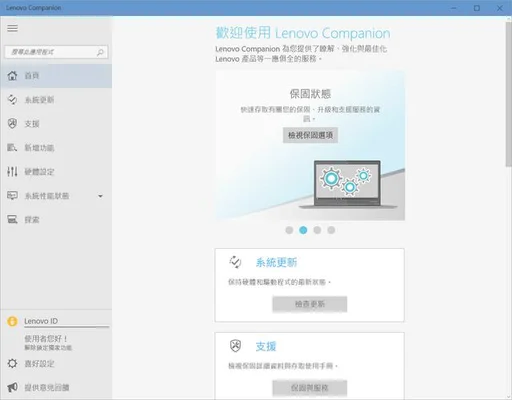
Task: Click the feedback megaphone icon
Action: 12,387
